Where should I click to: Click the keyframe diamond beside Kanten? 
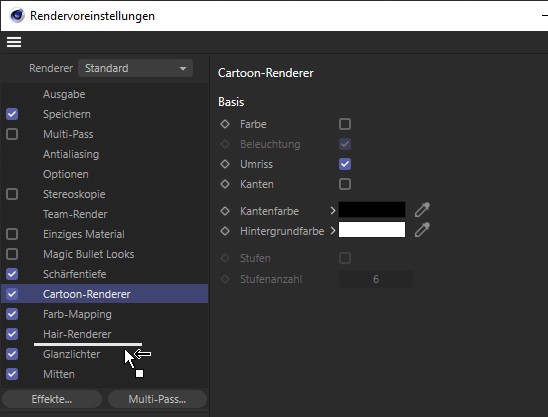pos(225,184)
